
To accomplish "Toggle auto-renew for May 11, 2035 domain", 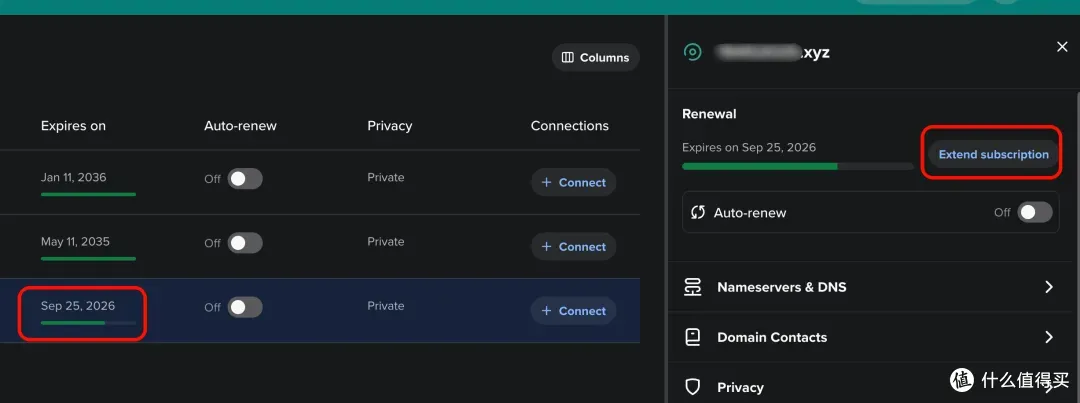I will (244, 243).
